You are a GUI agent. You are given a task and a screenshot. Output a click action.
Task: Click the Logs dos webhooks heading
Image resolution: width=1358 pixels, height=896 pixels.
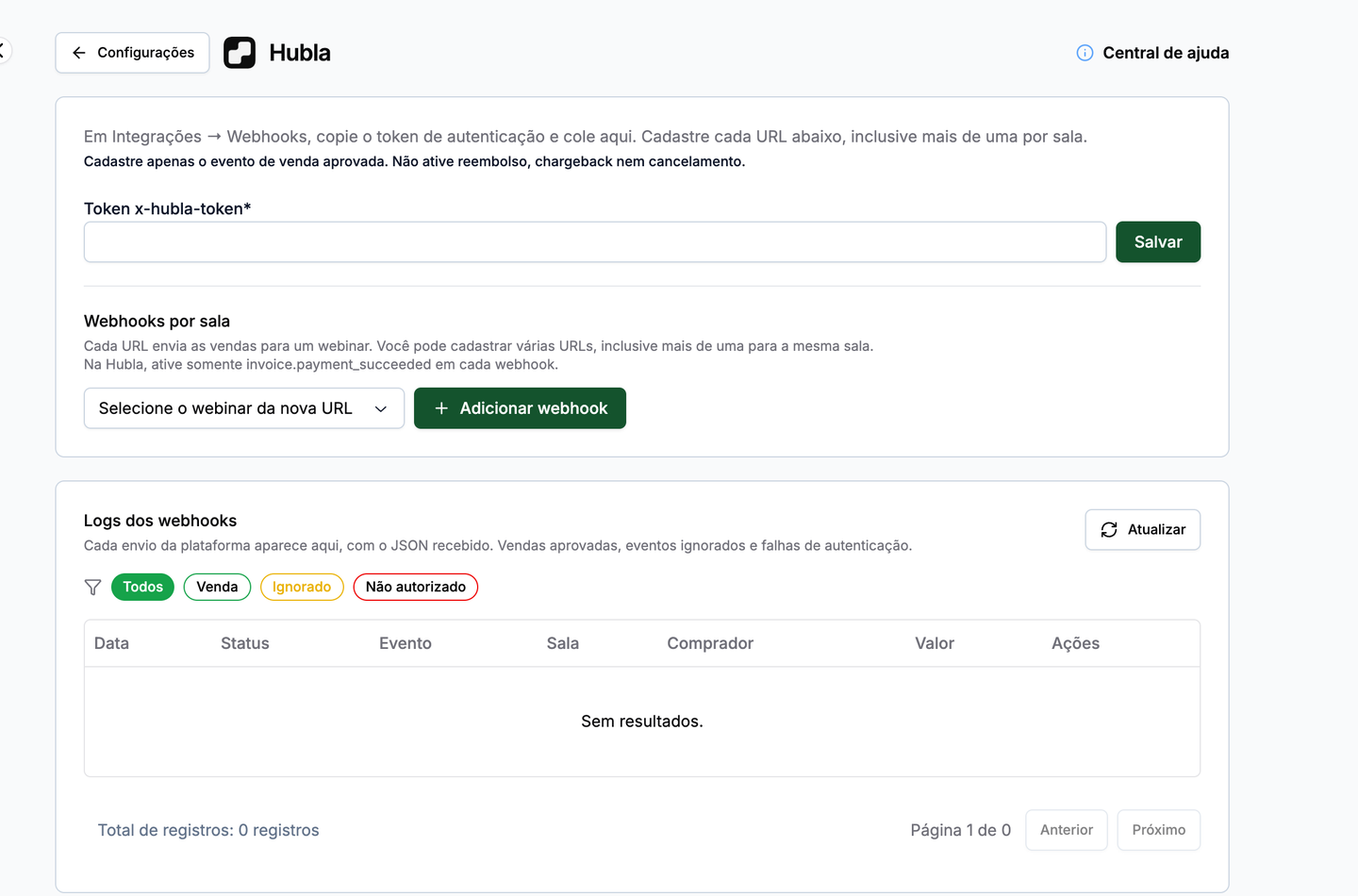(x=160, y=521)
